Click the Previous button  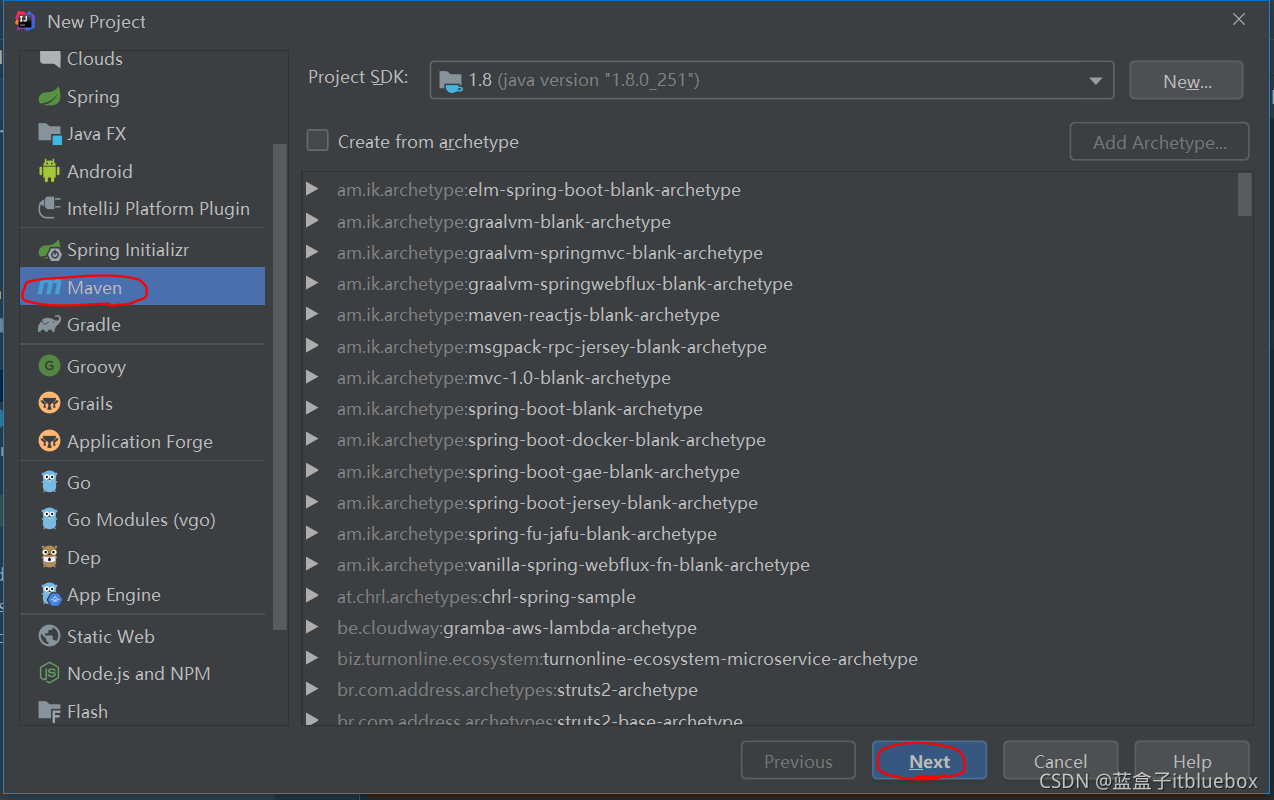(x=798, y=761)
